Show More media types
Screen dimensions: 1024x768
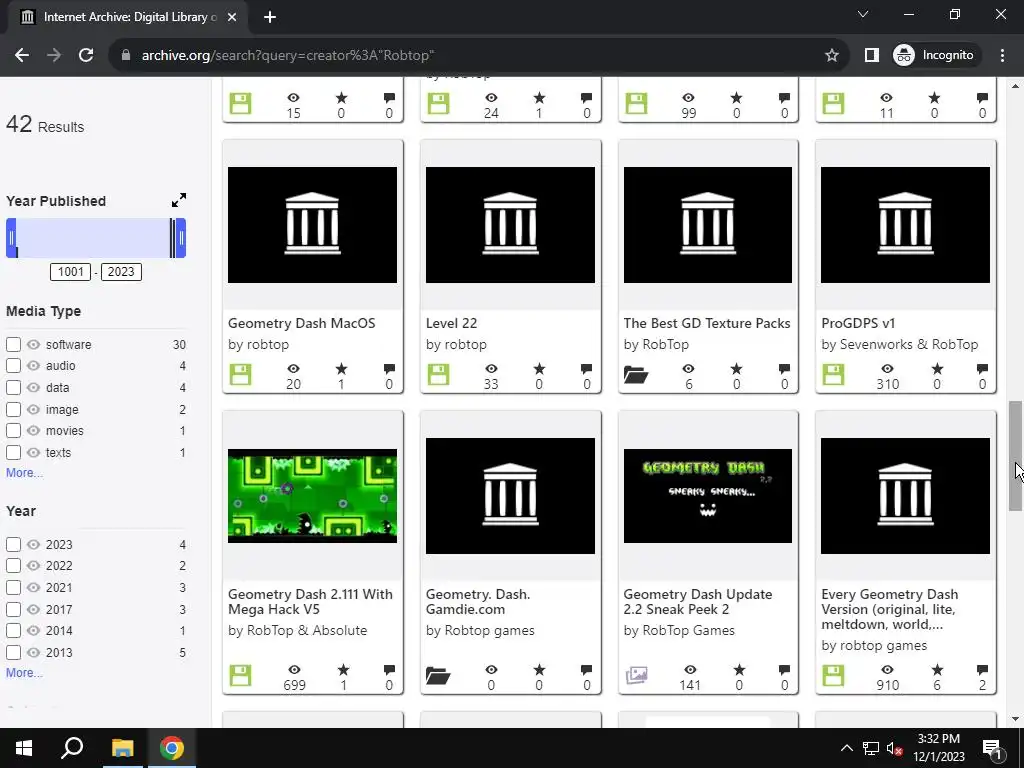[x=24, y=473]
